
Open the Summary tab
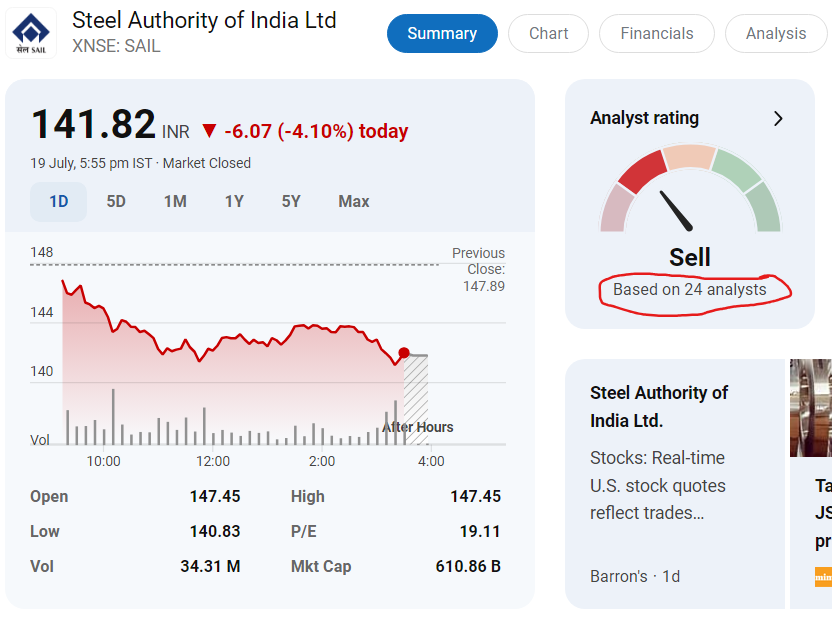pyautogui.click(x=442, y=34)
